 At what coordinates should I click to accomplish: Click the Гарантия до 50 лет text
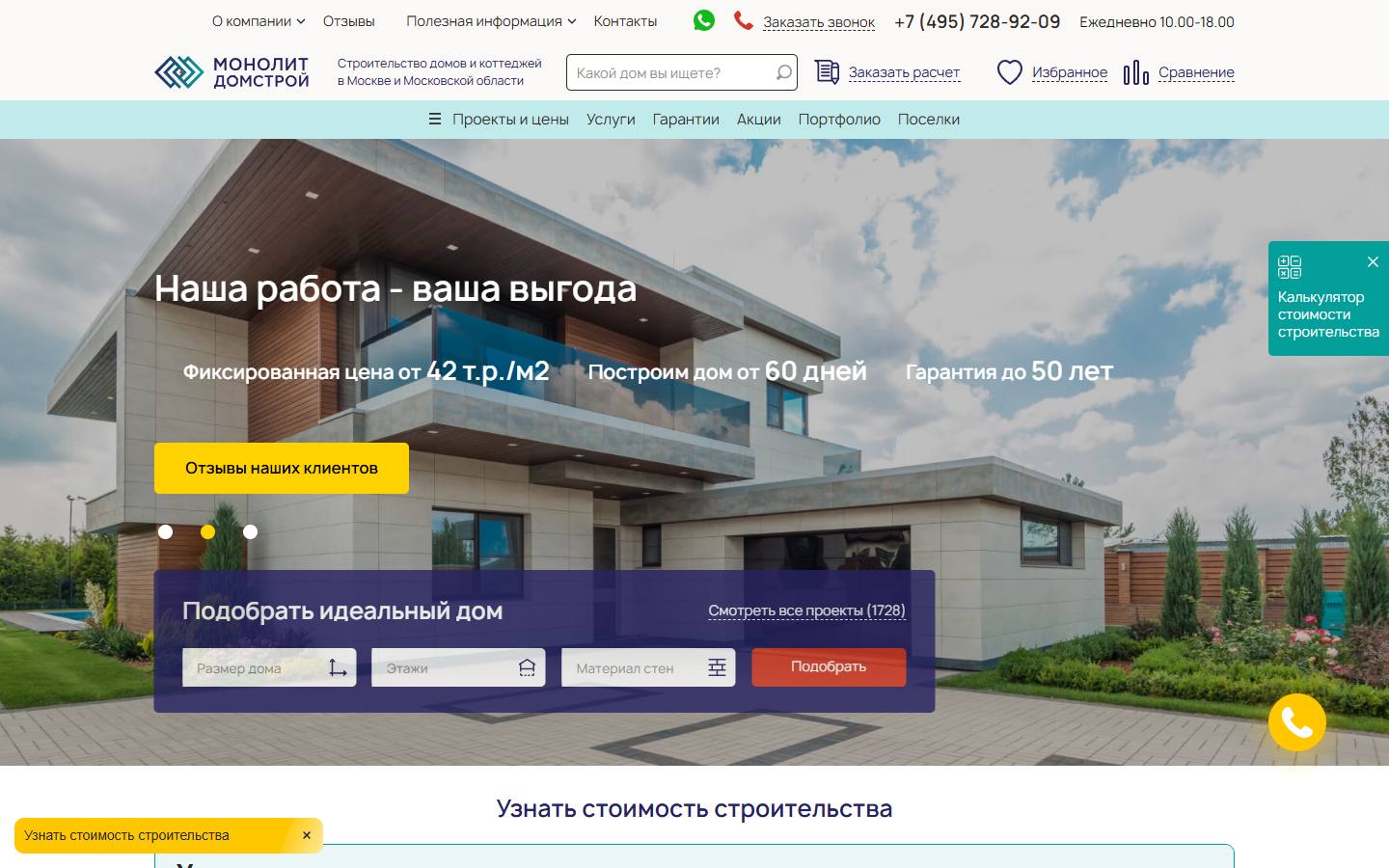click(1009, 371)
